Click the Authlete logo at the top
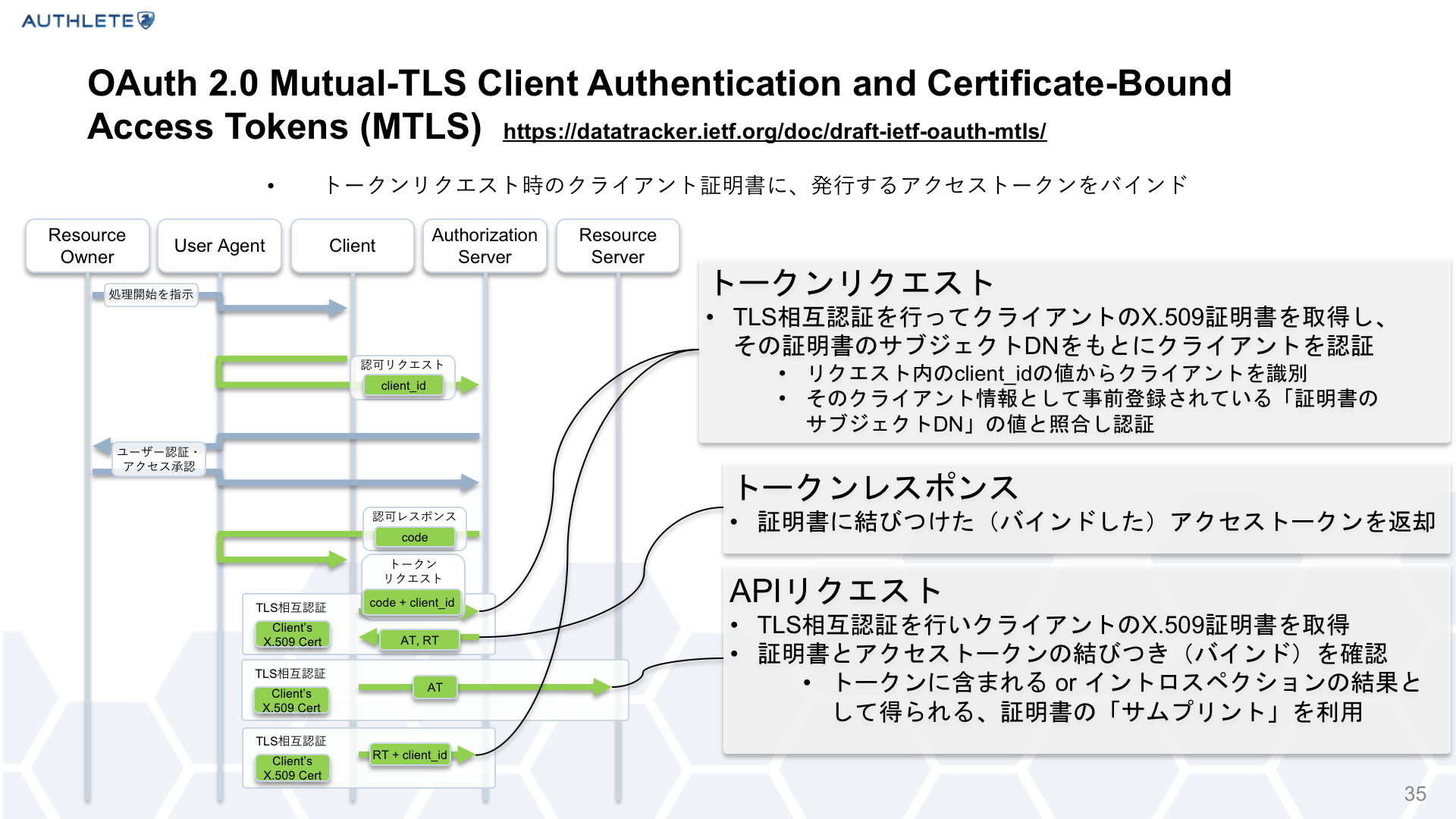Image resolution: width=1456 pixels, height=819 pixels. [x=88, y=20]
